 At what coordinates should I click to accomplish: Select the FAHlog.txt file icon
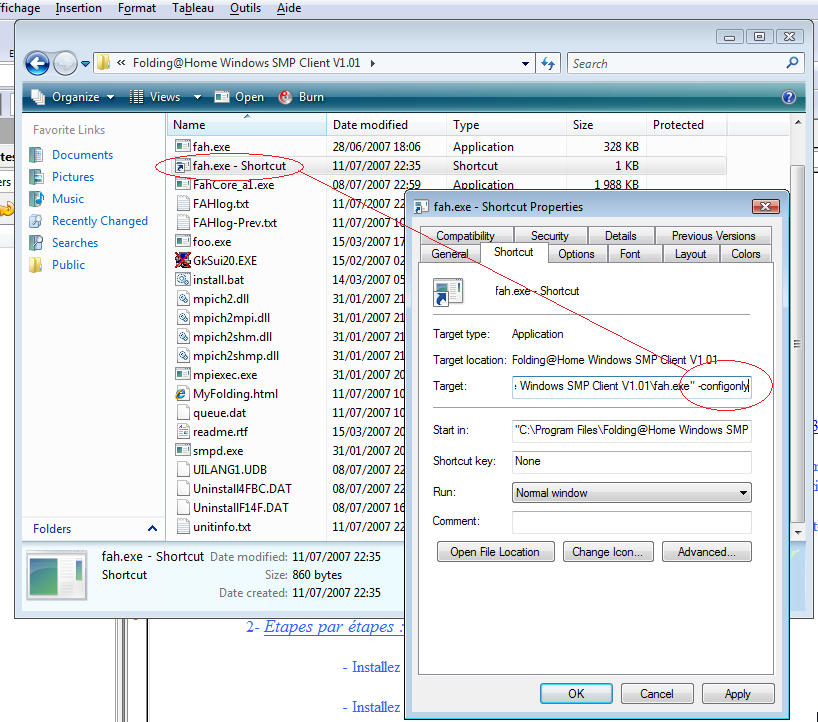(183, 203)
